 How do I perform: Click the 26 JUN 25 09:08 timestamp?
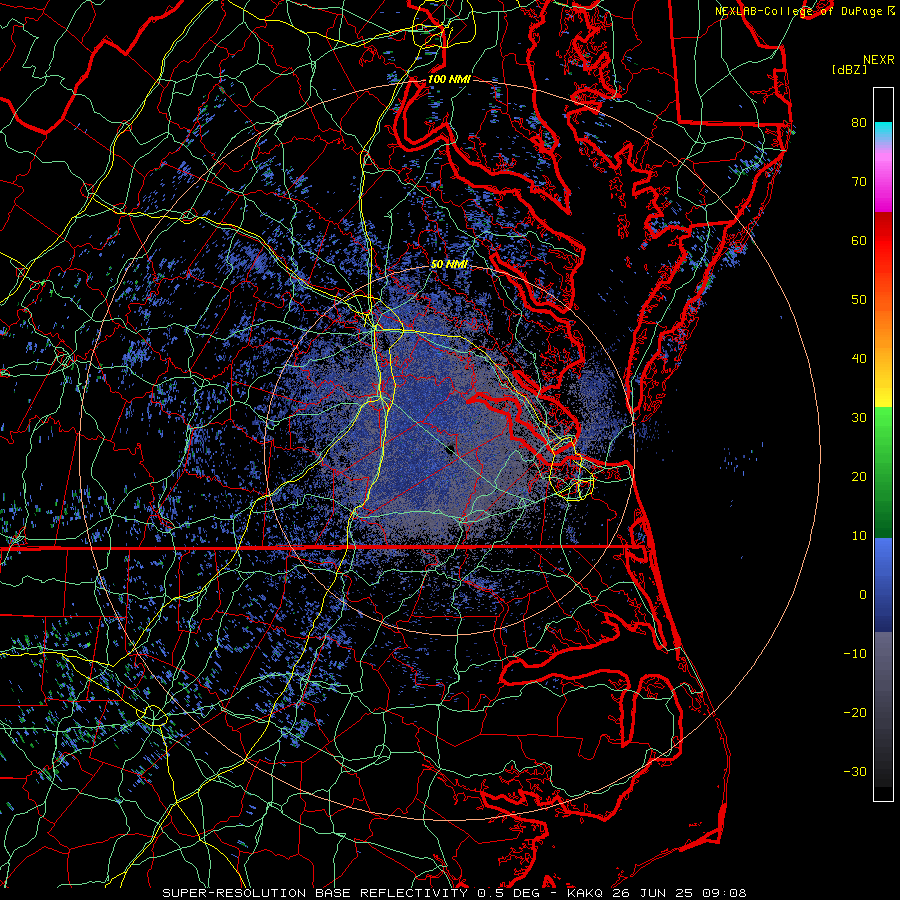679,893
